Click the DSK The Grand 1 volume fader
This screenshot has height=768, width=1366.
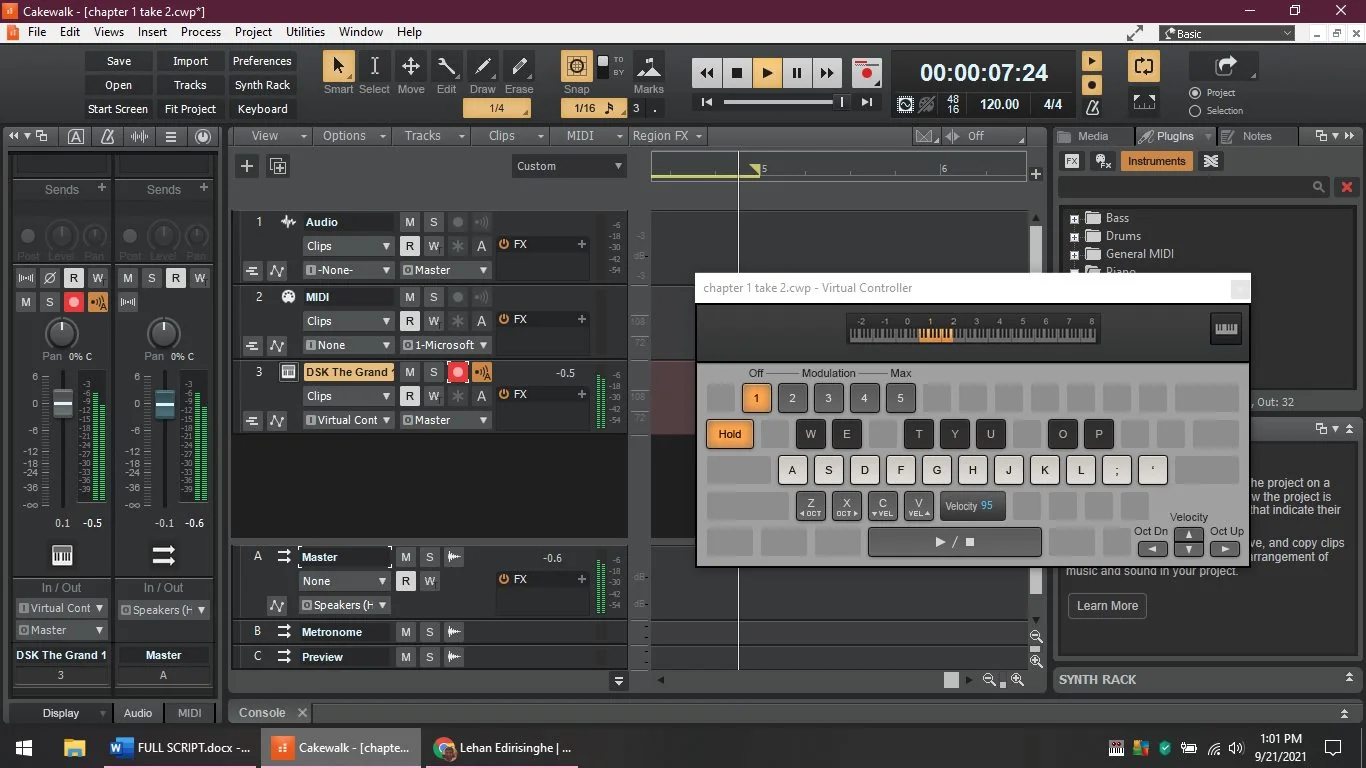coord(63,404)
